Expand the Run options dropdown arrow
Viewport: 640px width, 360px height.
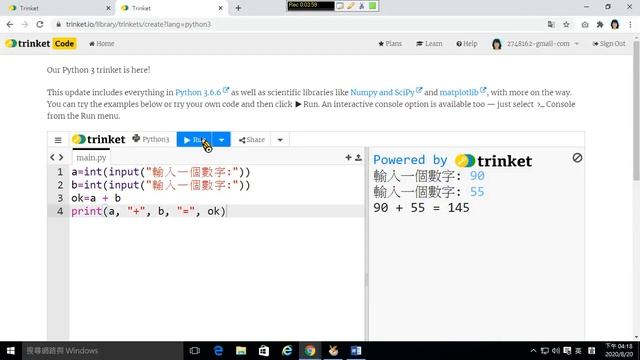click(221, 140)
